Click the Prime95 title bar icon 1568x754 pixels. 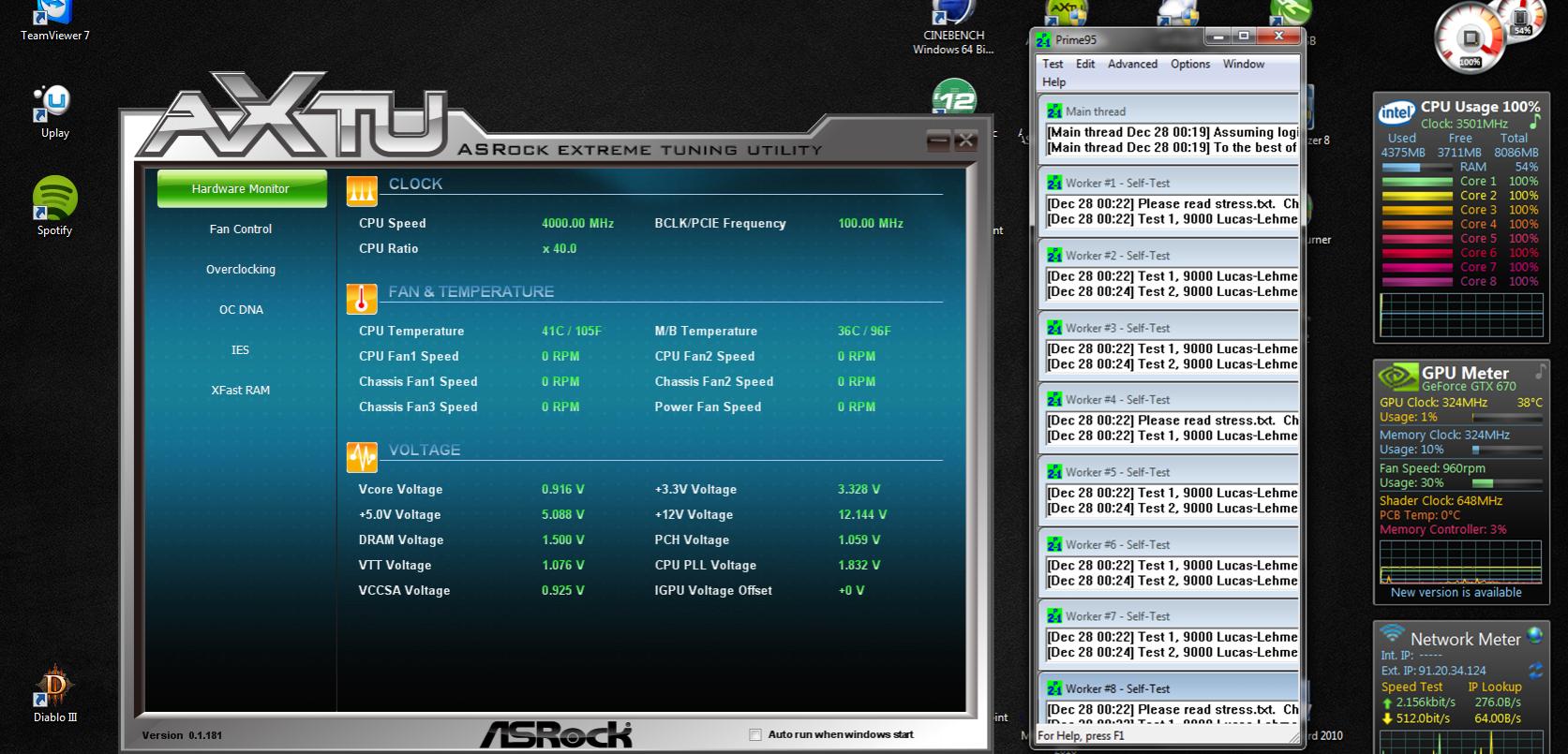1044,40
